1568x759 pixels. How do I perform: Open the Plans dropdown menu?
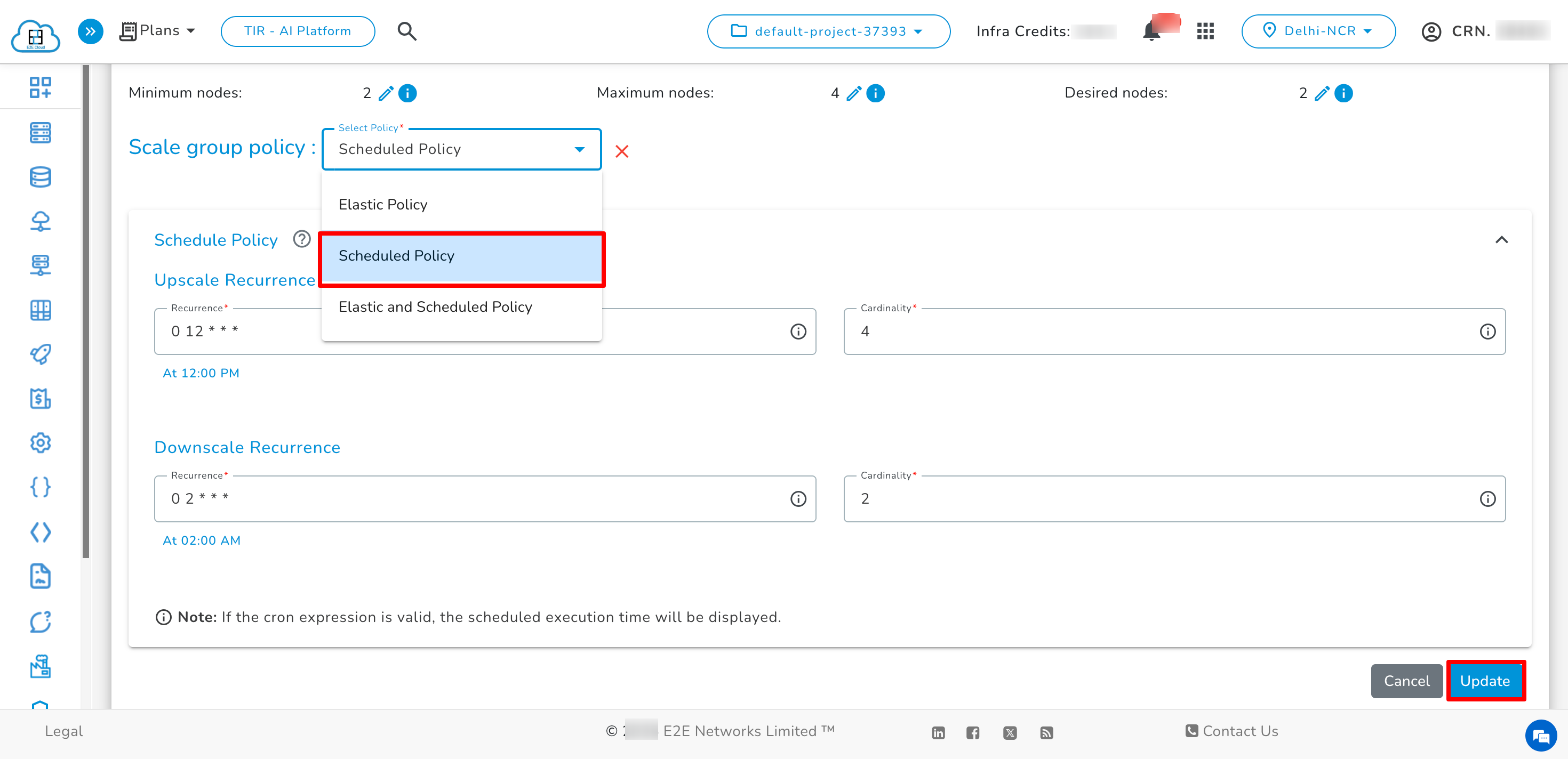pos(158,31)
